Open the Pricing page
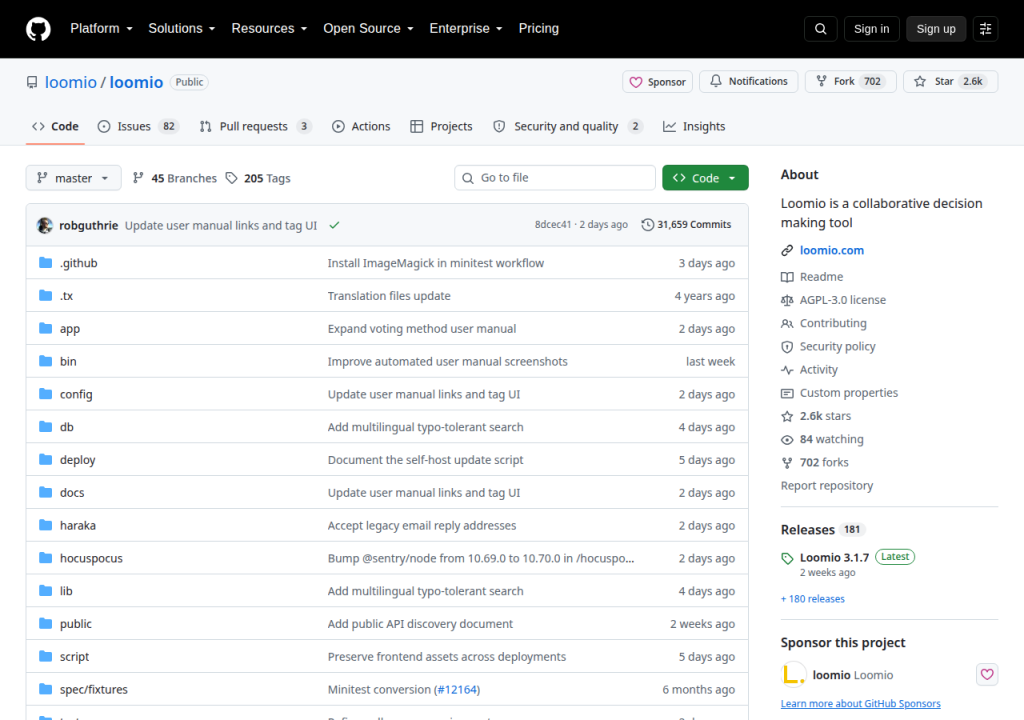1024x720 pixels. [x=539, y=29]
